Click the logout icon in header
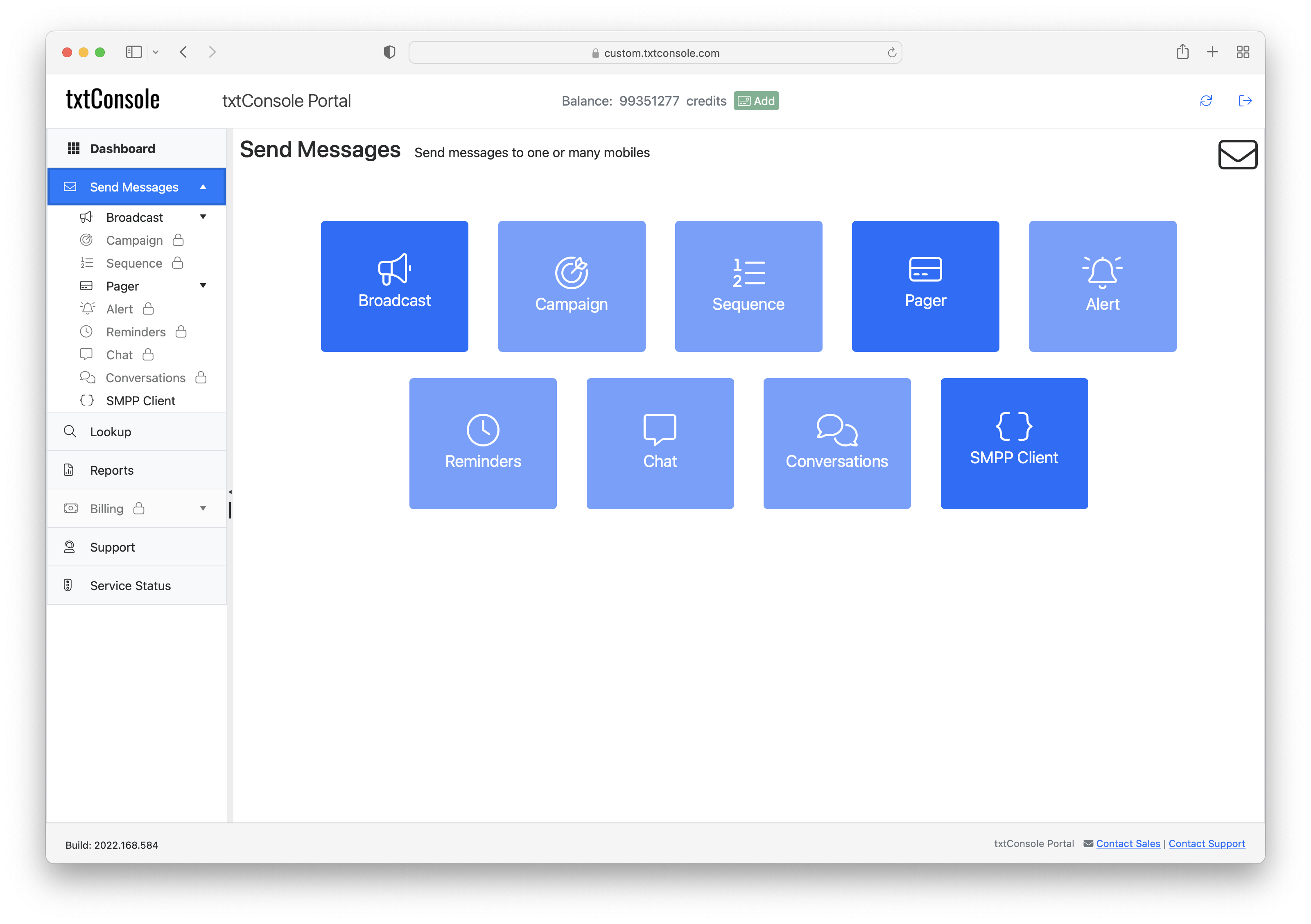The height and width of the screenshot is (924, 1311). tap(1245, 101)
